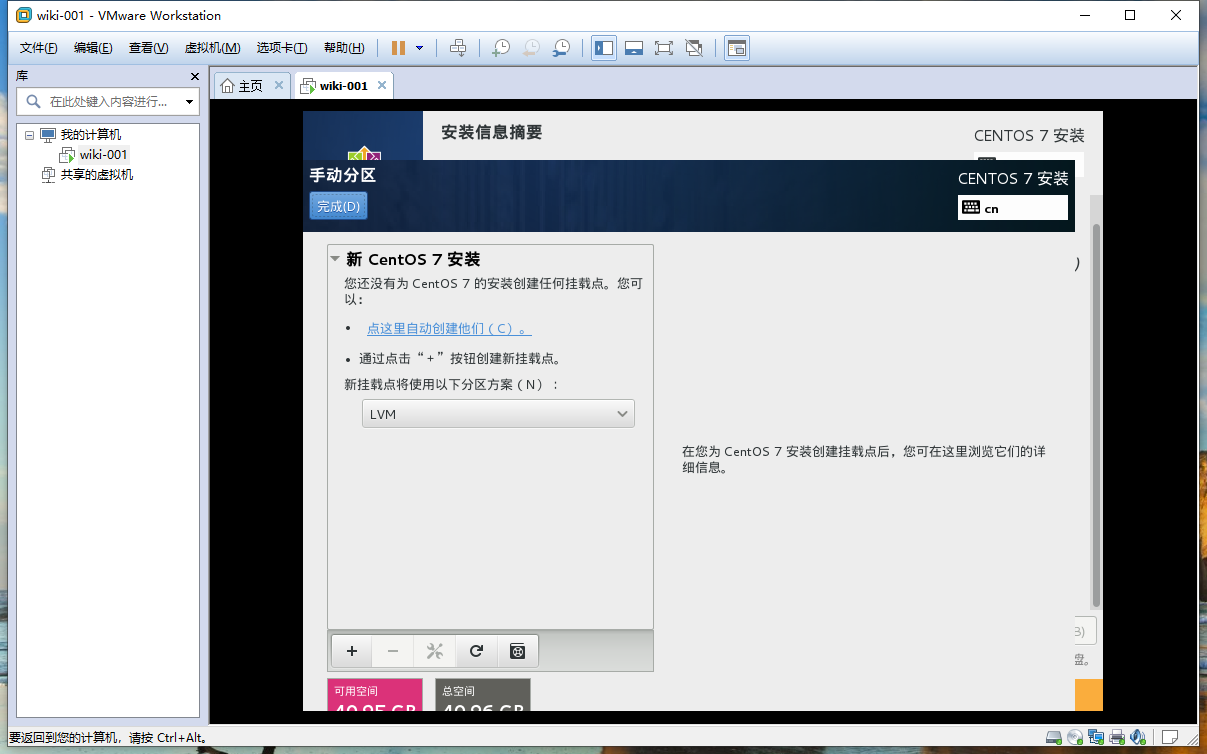1207x754 pixels.
Task: Click the 点这里自动创建他们(C) link
Action: point(449,329)
